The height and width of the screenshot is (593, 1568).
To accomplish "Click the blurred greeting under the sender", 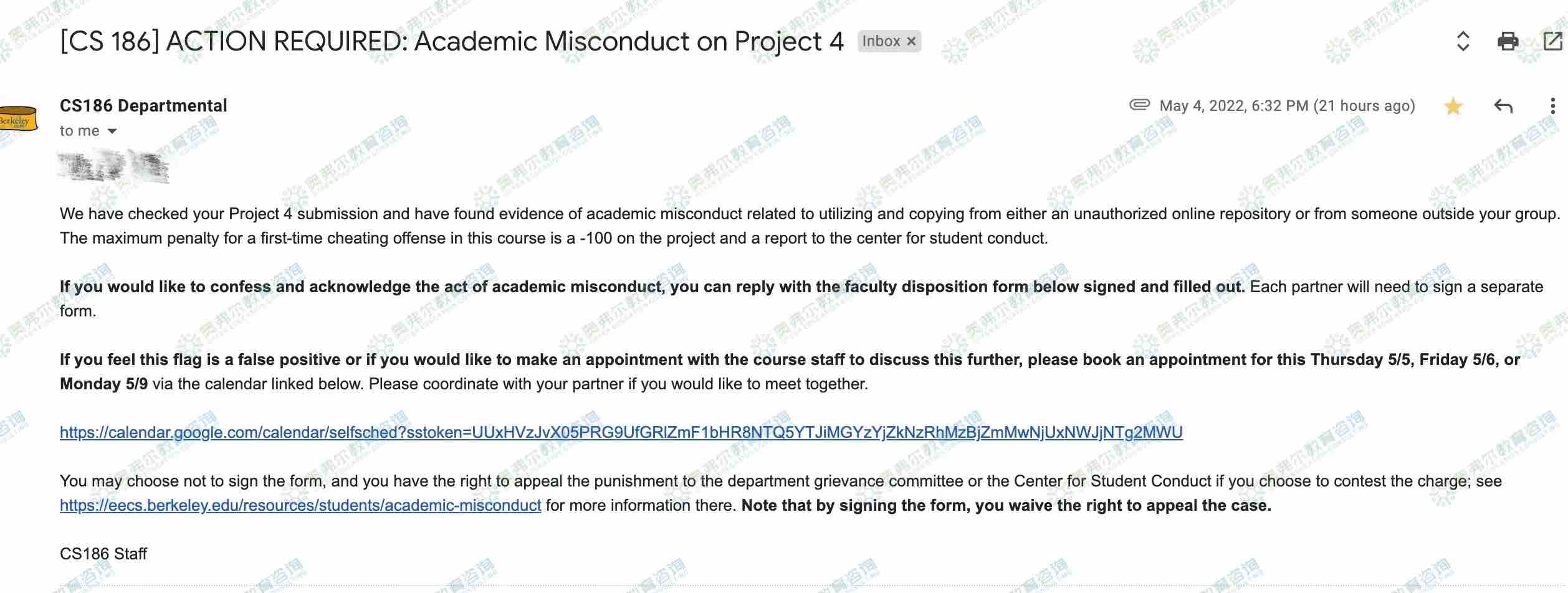I will click(x=113, y=166).
